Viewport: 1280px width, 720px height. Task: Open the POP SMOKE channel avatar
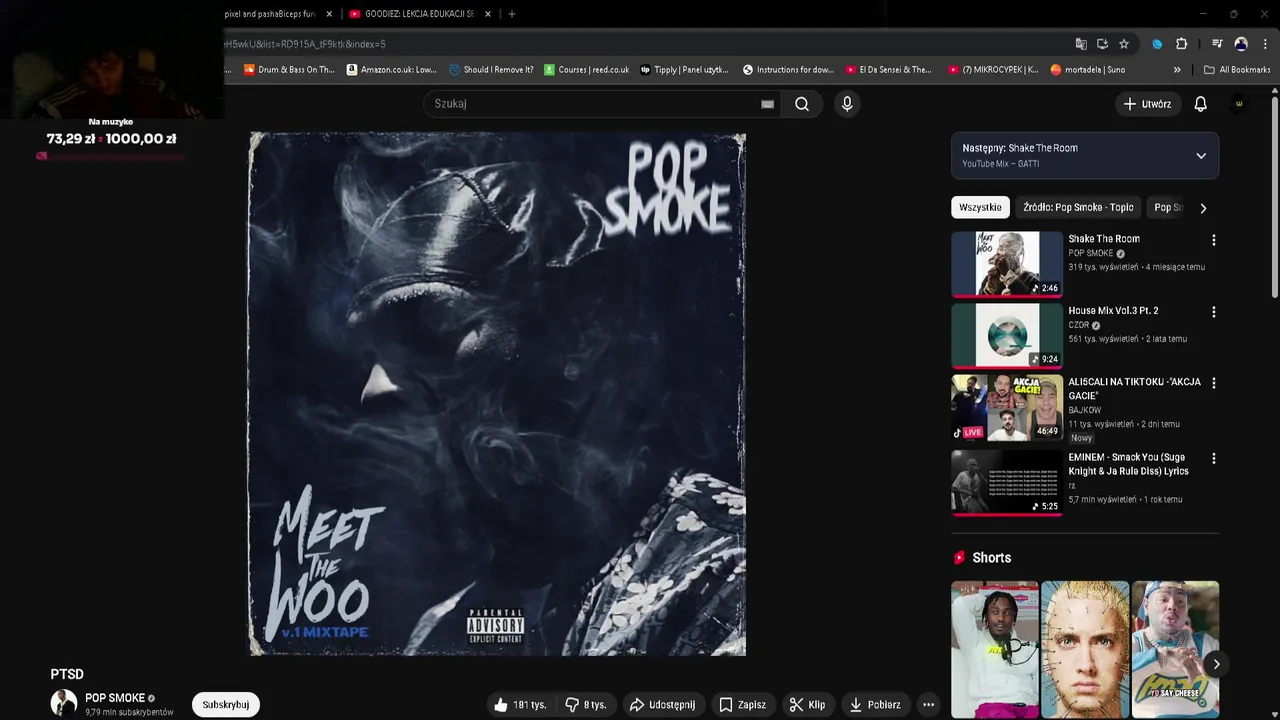(x=64, y=703)
